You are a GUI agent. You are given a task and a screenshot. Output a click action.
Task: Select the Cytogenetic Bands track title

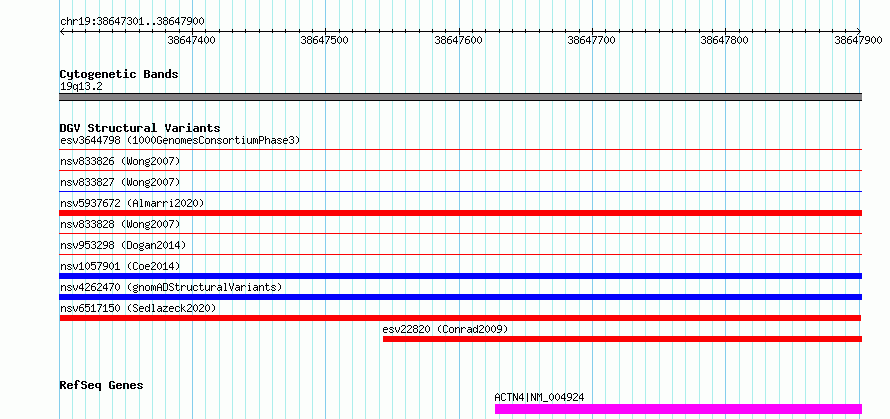tap(119, 74)
